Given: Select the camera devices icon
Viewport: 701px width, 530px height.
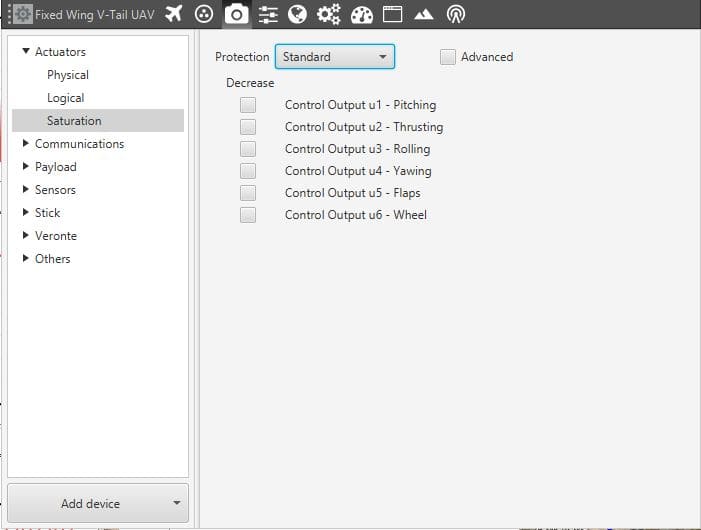Looking at the screenshot, I should click(x=236, y=14).
